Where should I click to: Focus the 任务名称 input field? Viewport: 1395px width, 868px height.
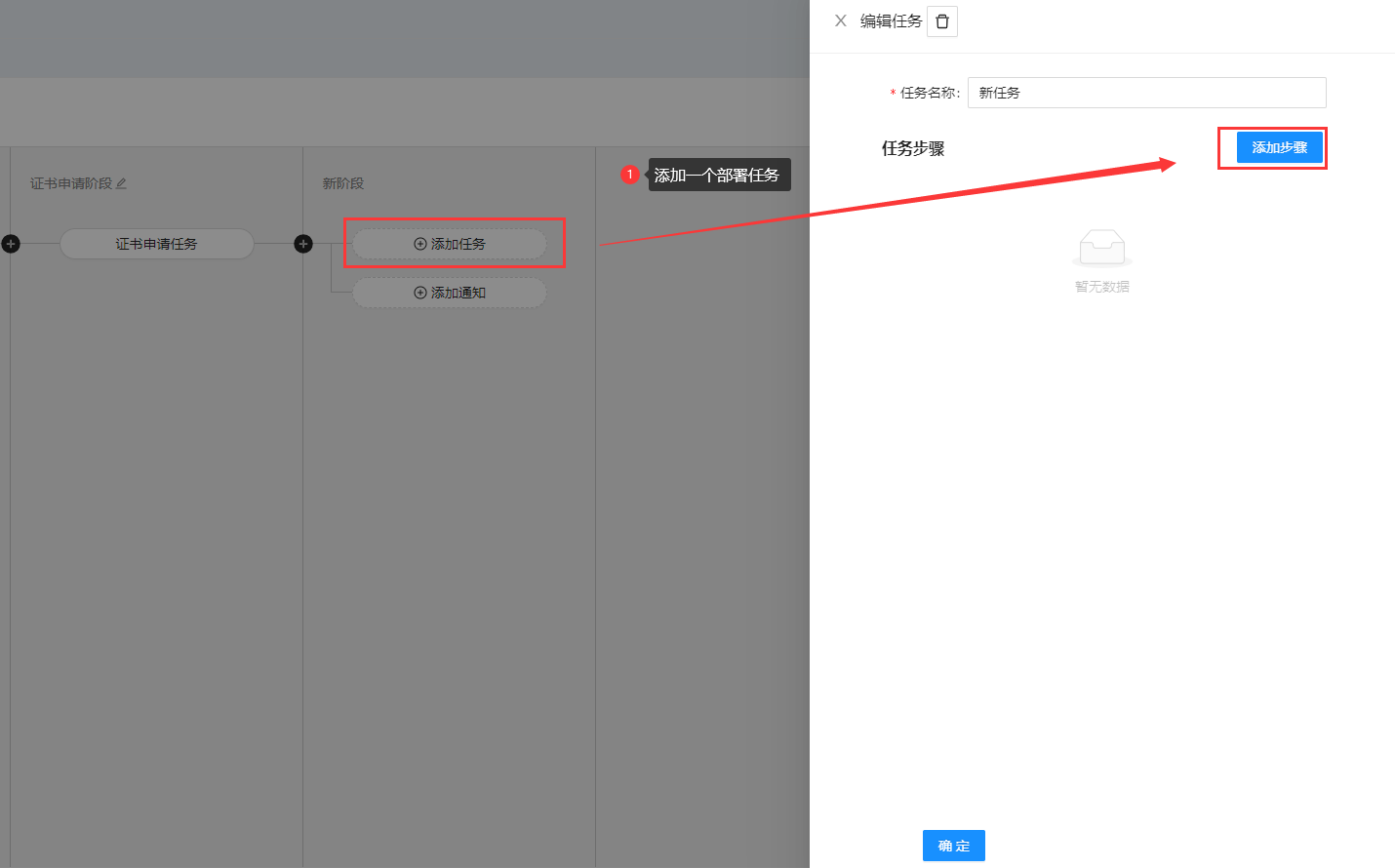[x=1146, y=93]
